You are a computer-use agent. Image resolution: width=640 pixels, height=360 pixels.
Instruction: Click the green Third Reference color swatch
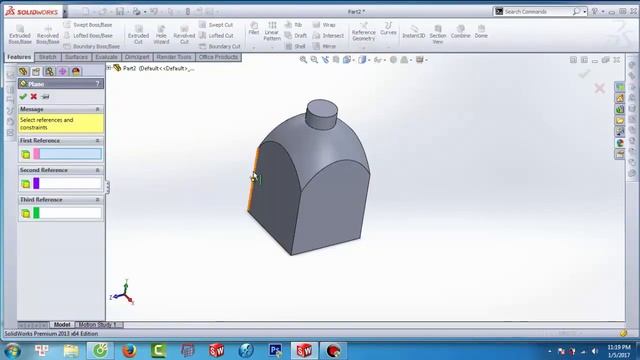36,213
